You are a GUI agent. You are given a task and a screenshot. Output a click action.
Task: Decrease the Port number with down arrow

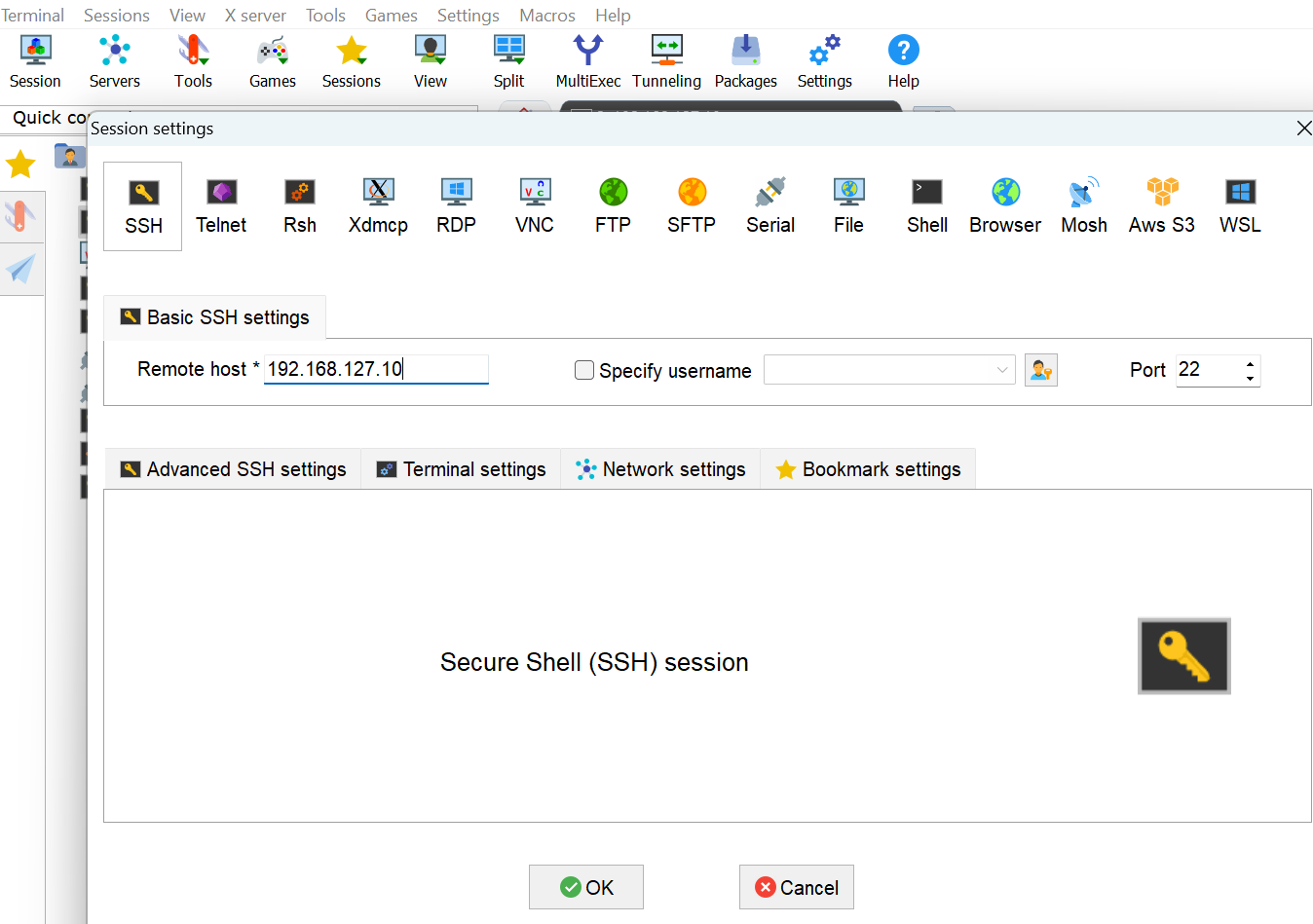pyautogui.click(x=1250, y=378)
